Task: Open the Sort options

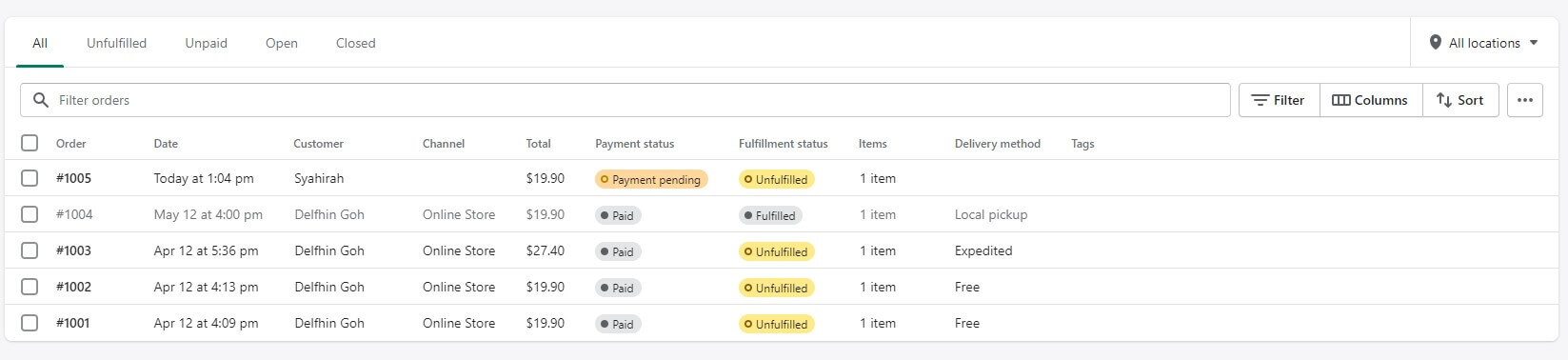Action: (x=1460, y=100)
